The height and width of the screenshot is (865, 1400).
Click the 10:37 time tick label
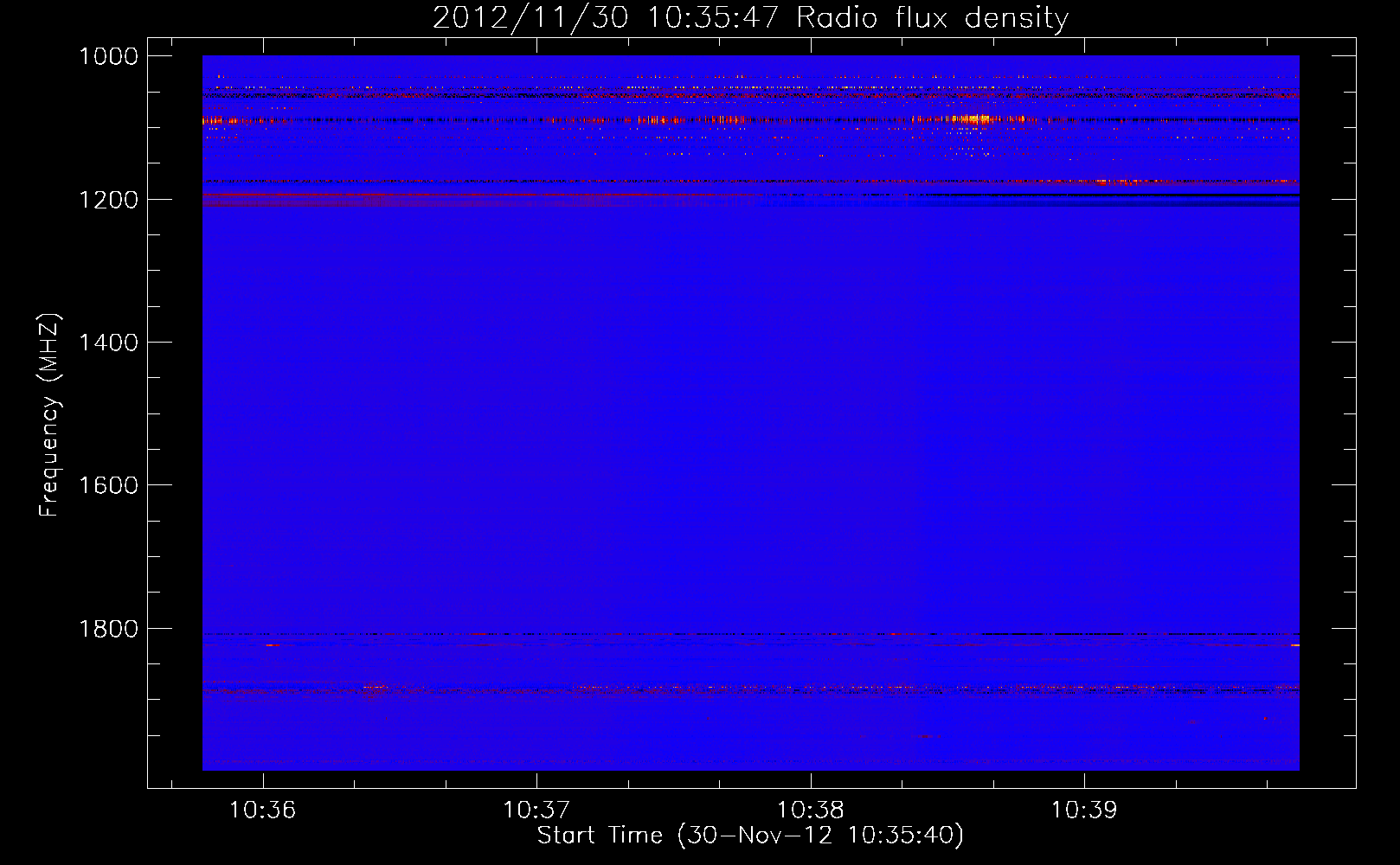click(x=536, y=810)
